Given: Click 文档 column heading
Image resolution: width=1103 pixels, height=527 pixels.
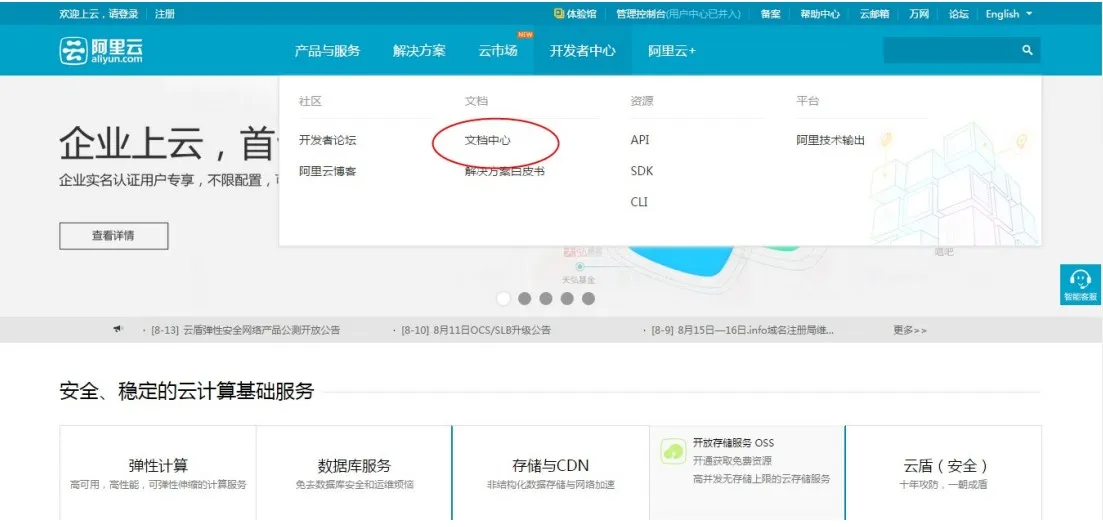Looking at the screenshot, I should (x=476, y=101).
